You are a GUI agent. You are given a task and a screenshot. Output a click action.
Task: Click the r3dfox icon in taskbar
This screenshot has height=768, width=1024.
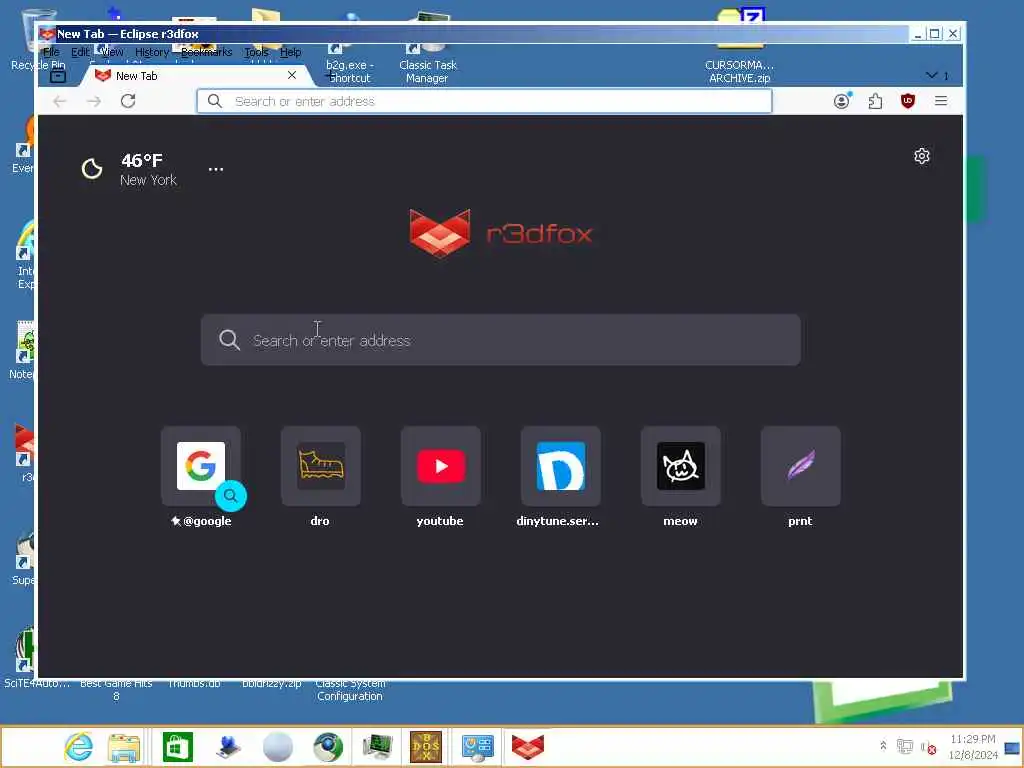click(x=528, y=747)
